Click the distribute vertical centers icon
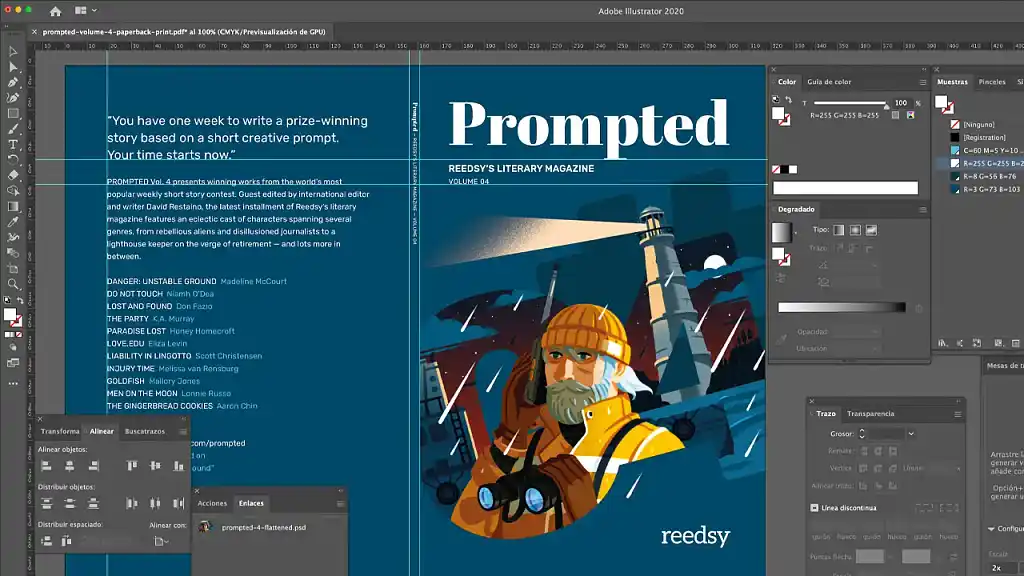The image size is (1024, 576). [70, 503]
